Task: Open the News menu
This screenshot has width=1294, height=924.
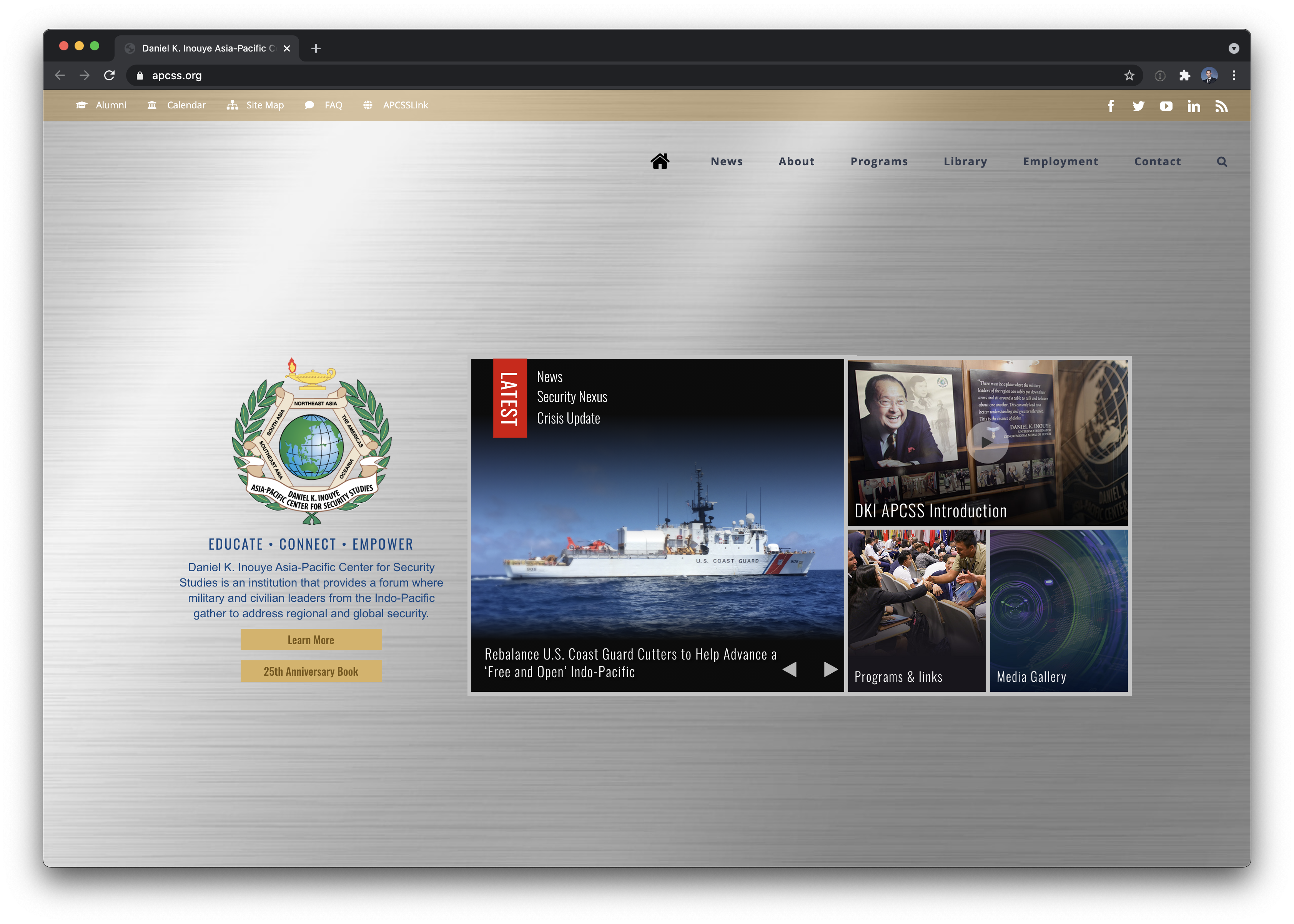Action: 727,161
